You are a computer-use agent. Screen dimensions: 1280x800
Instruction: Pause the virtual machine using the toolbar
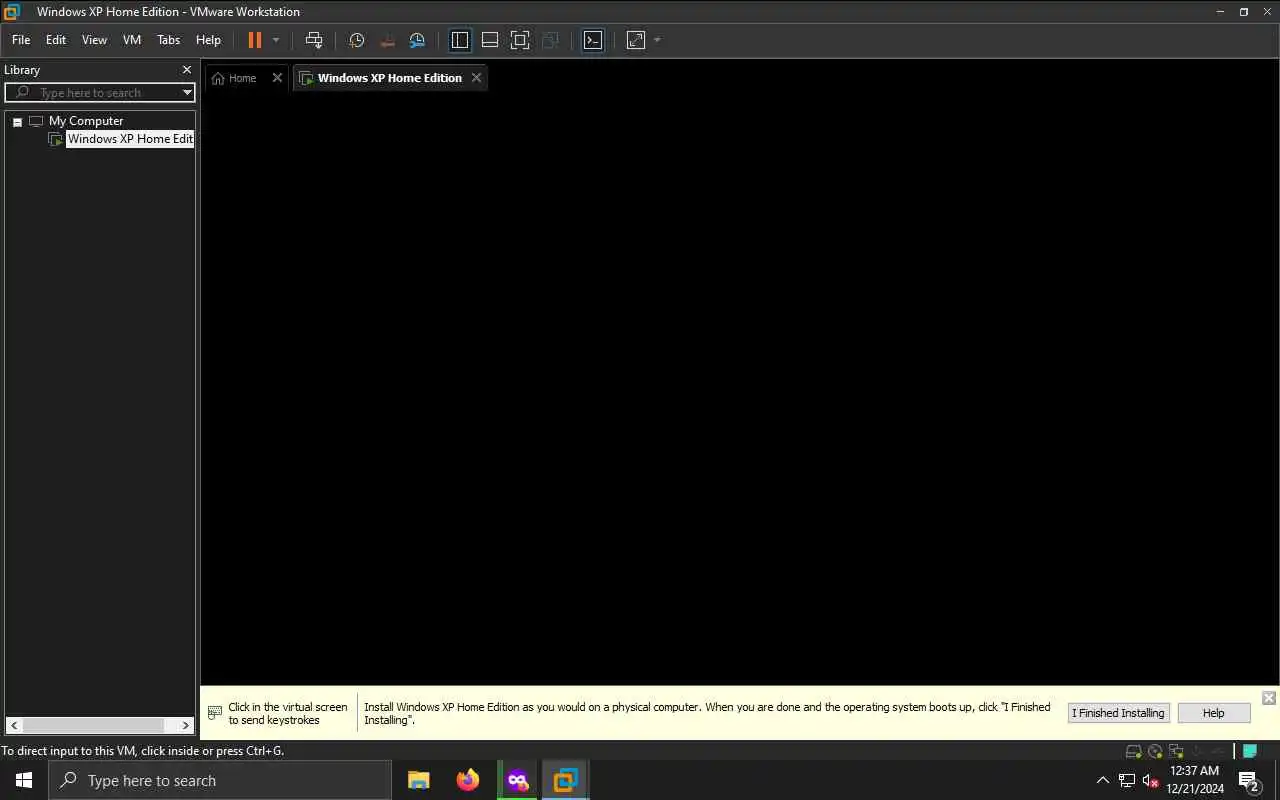(x=254, y=40)
